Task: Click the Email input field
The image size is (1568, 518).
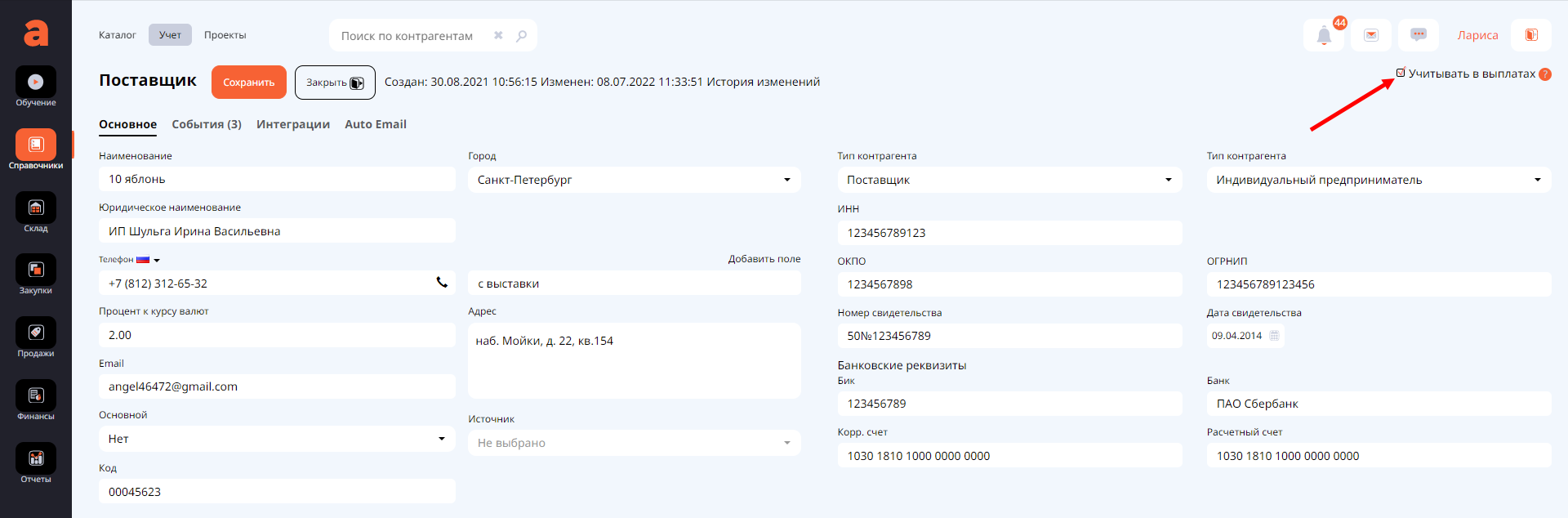Action: (277, 386)
